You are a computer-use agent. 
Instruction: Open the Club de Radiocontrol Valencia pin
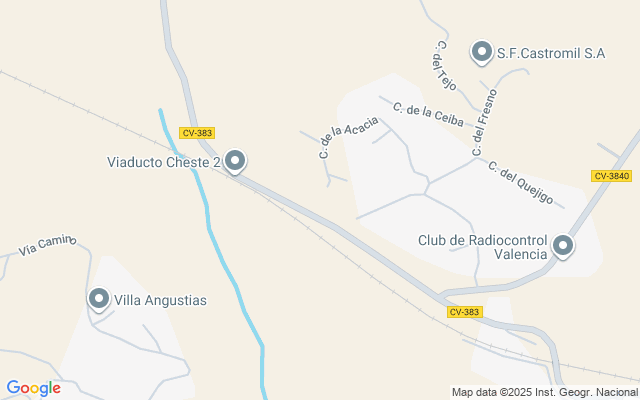point(563,247)
